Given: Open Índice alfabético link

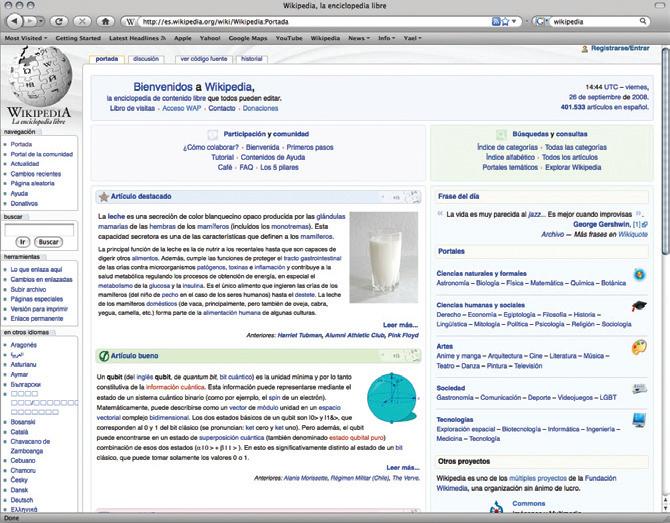Looking at the screenshot, I should (510, 157).
